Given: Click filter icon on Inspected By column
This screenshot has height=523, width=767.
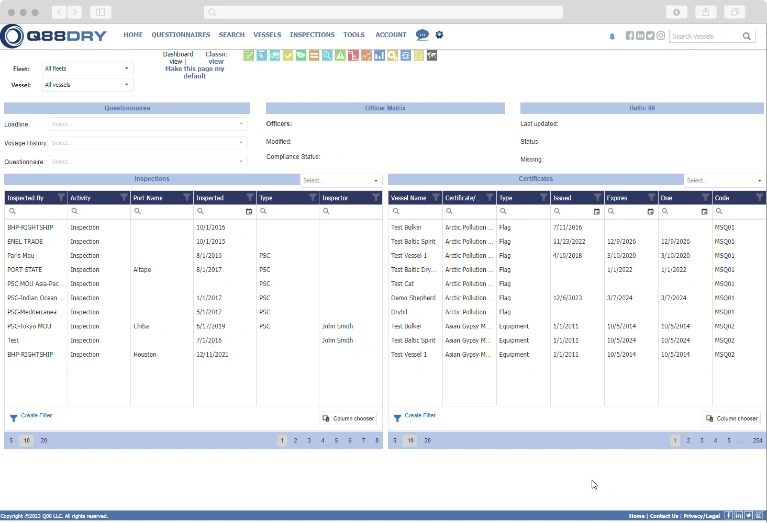Looking at the screenshot, I should click(x=61, y=198).
